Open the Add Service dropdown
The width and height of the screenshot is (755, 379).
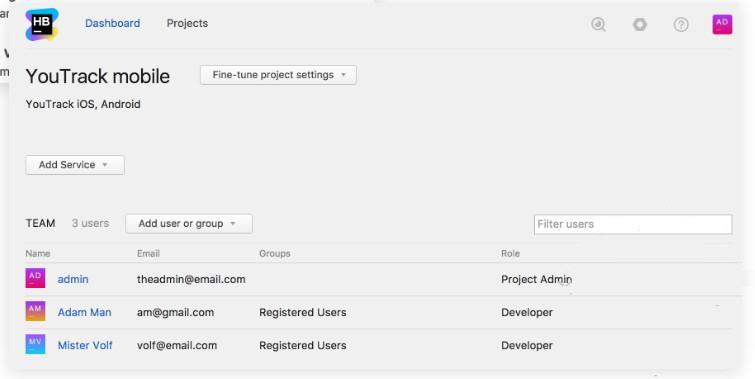click(x=75, y=165)
